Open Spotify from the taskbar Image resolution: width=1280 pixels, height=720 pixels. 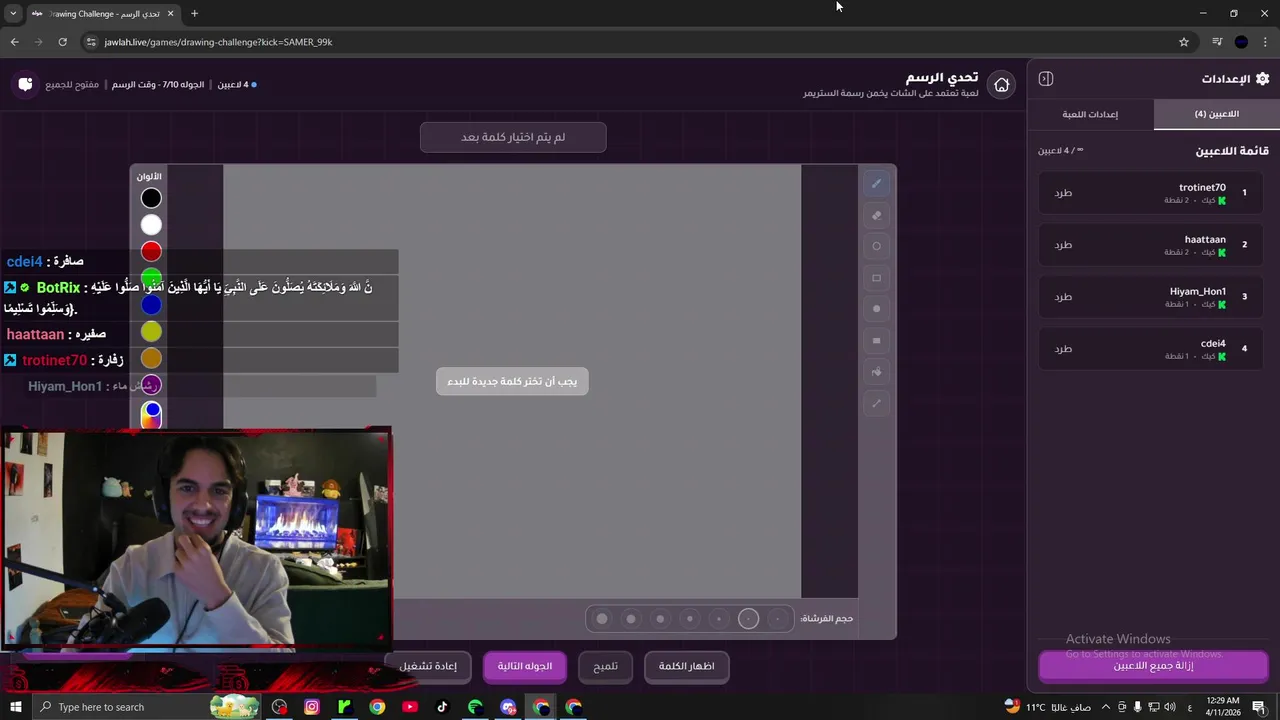coord(475,707)
